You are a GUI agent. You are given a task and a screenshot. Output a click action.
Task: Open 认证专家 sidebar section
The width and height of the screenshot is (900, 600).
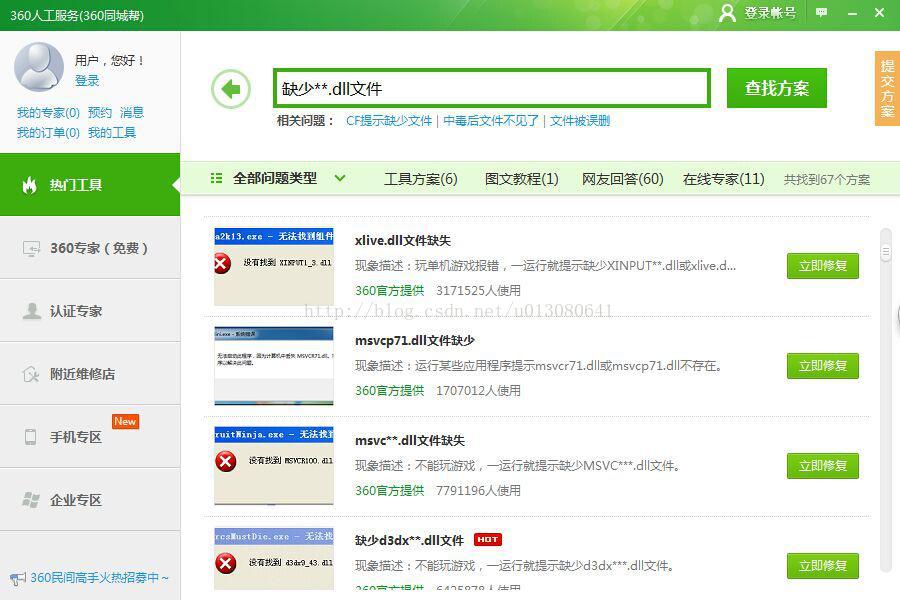coord(90,311)
